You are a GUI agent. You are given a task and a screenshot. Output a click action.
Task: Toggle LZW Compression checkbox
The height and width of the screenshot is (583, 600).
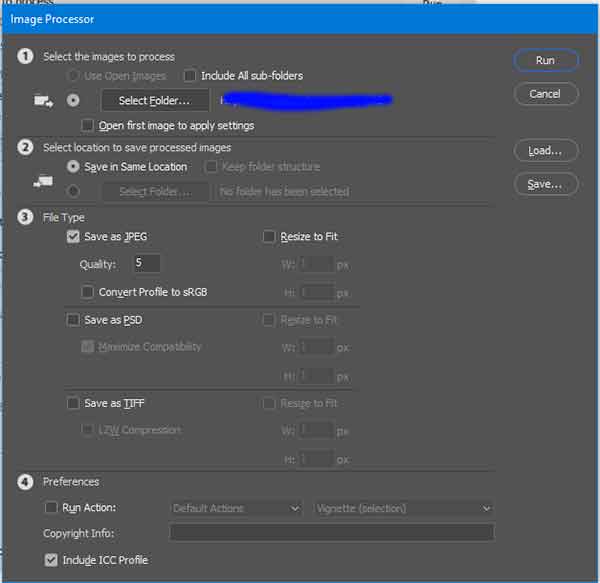click(87, 430)
